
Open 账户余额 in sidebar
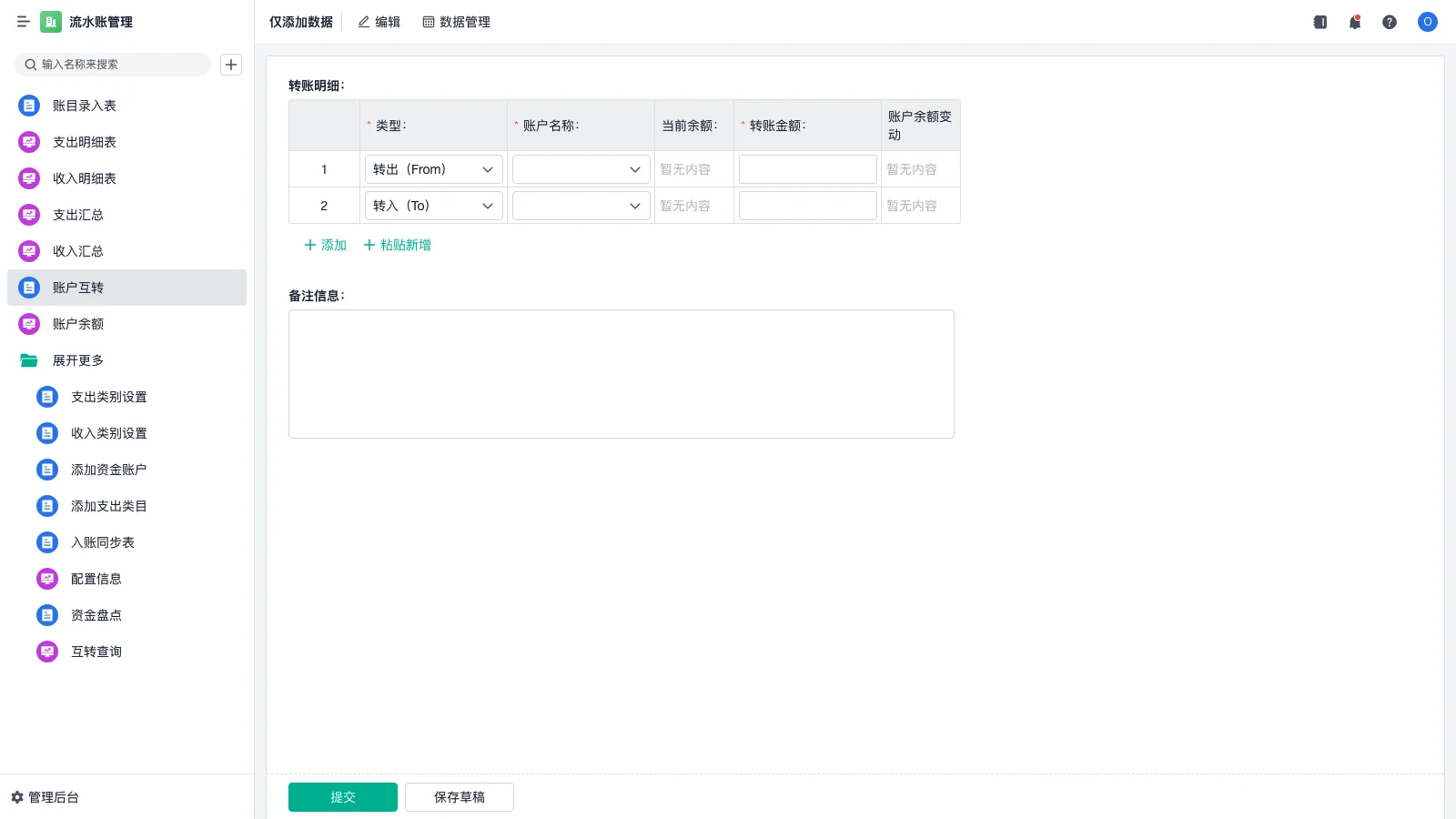pyautogui.click(x=126, y=324)
